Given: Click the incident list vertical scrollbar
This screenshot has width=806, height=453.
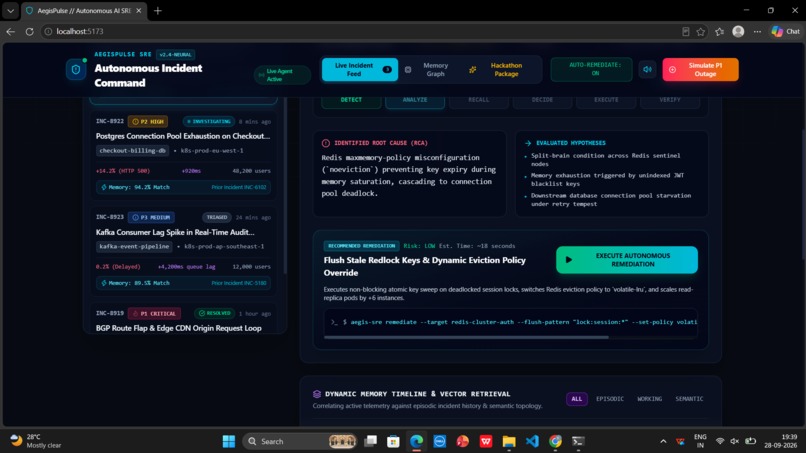Looking at the screenshot, I should coord(285,185).
